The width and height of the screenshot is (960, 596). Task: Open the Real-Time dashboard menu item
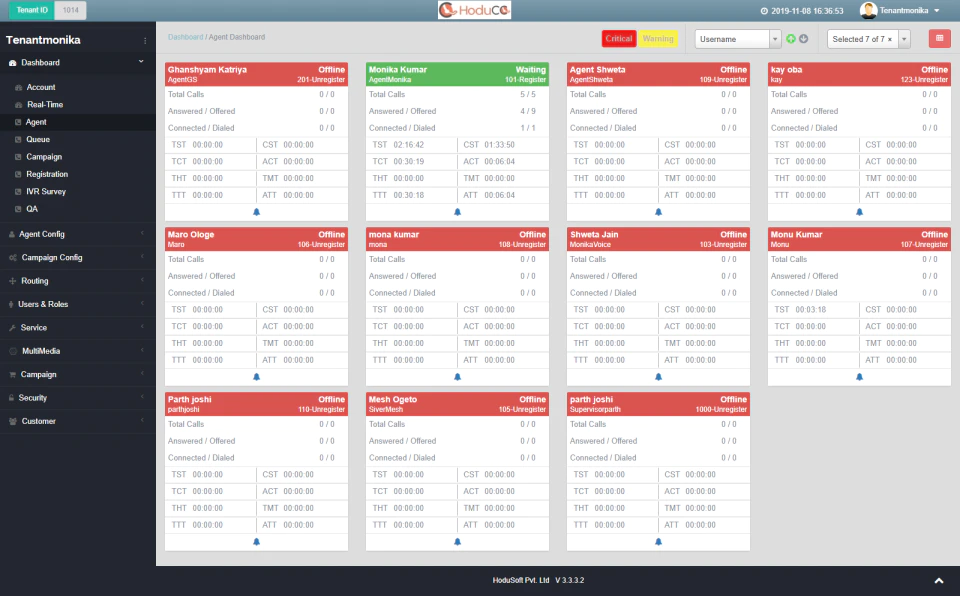pyautogui.click(x=45, y=105)
